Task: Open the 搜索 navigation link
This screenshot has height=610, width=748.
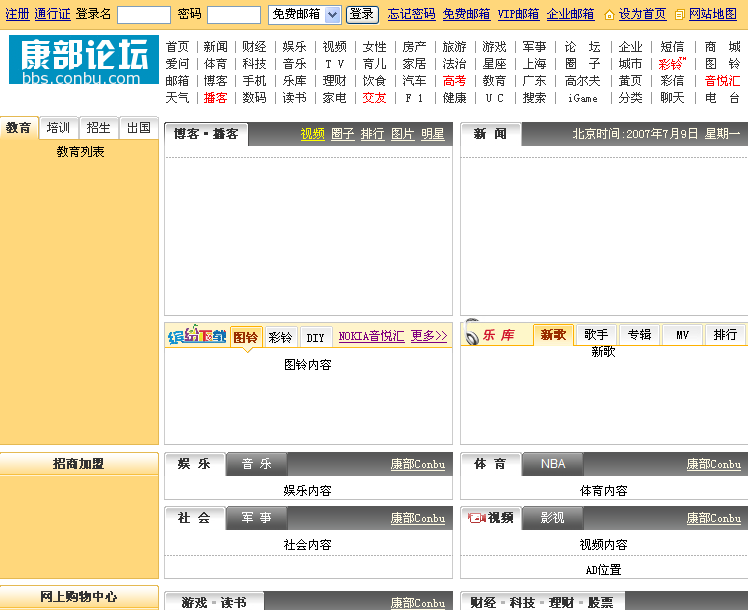Action: coord(534,98)
